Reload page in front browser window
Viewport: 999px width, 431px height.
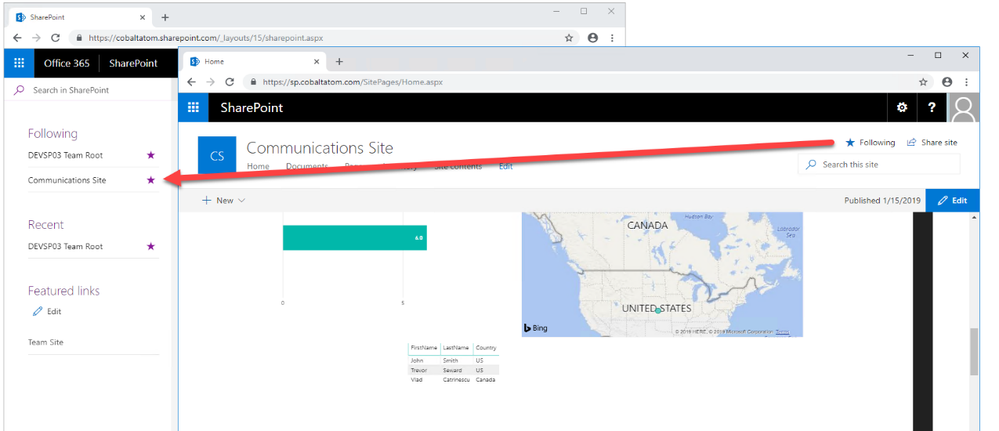pyautogui.click(x=230, y=82)
